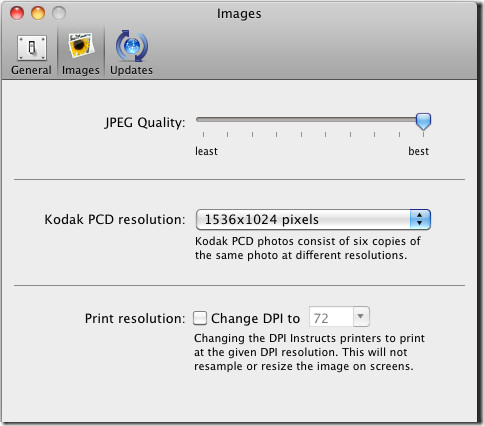Click the General tab label
Screen dimensions: 484x426
tap(31, 70)
